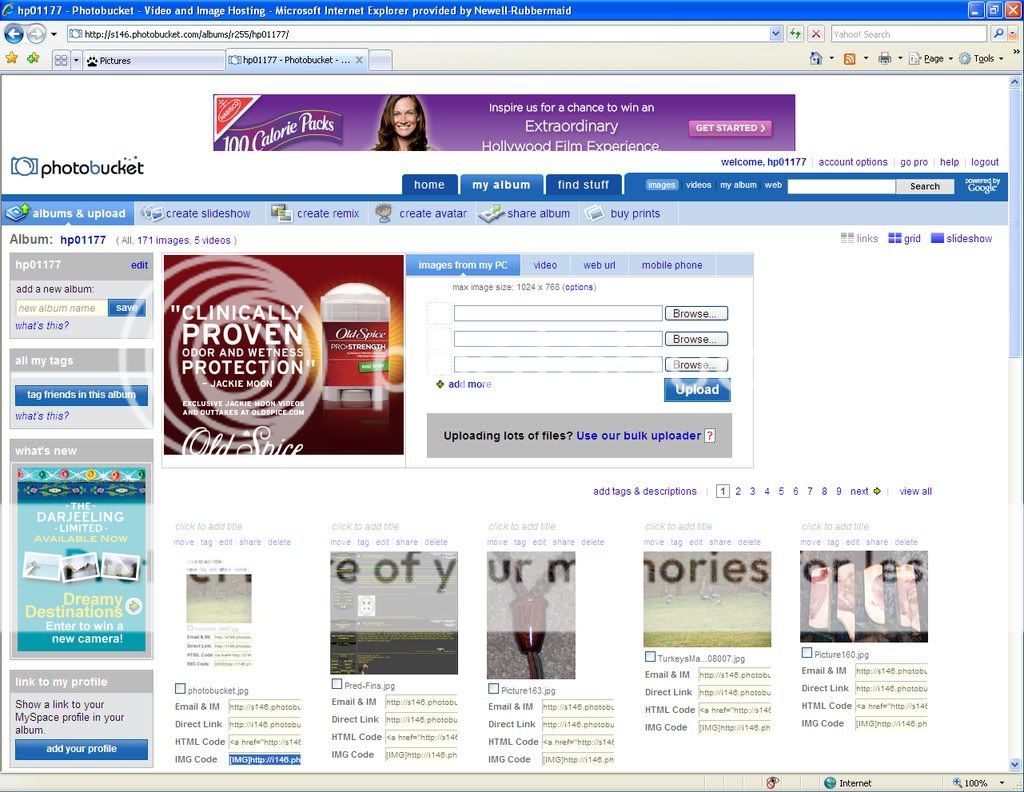Click the logout link
This screenshot has width=1024, height=792.
(x=985, y=162)
